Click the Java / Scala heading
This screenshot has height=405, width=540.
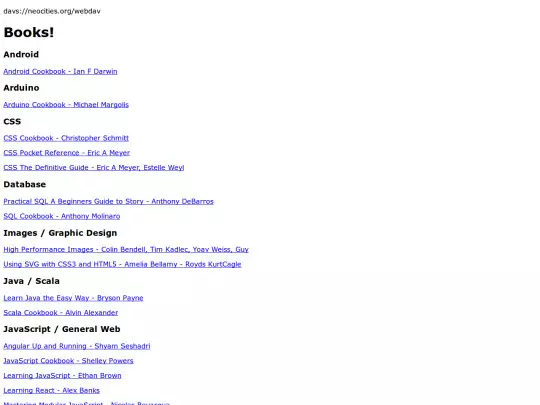tap(31, 281)
